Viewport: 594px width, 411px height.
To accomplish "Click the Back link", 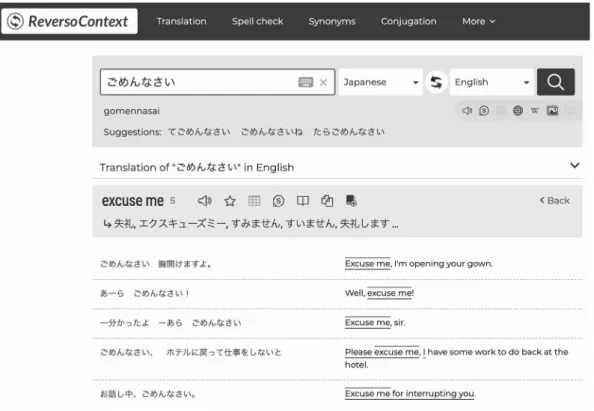I will (555, 200).
